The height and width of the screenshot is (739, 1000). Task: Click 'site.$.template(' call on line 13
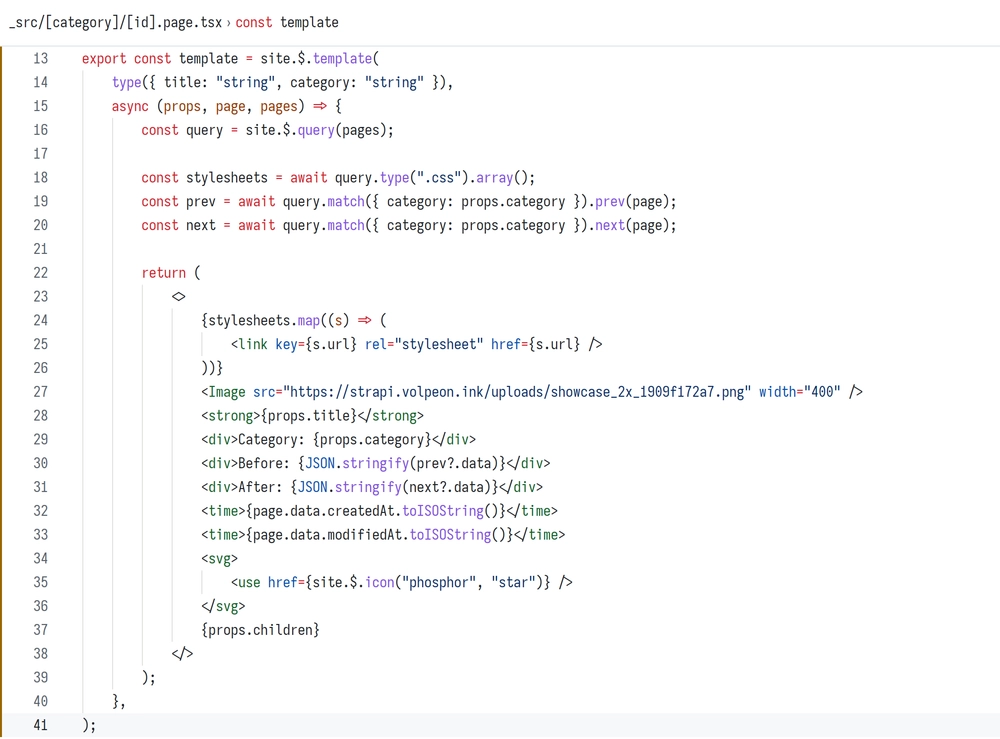pyautogui.click(x=320, y=59)
